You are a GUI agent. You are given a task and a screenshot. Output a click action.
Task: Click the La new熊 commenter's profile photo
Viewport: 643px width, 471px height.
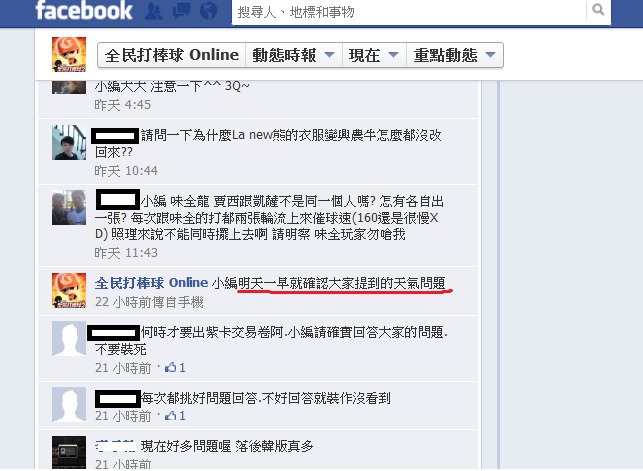tap(69, 142)
